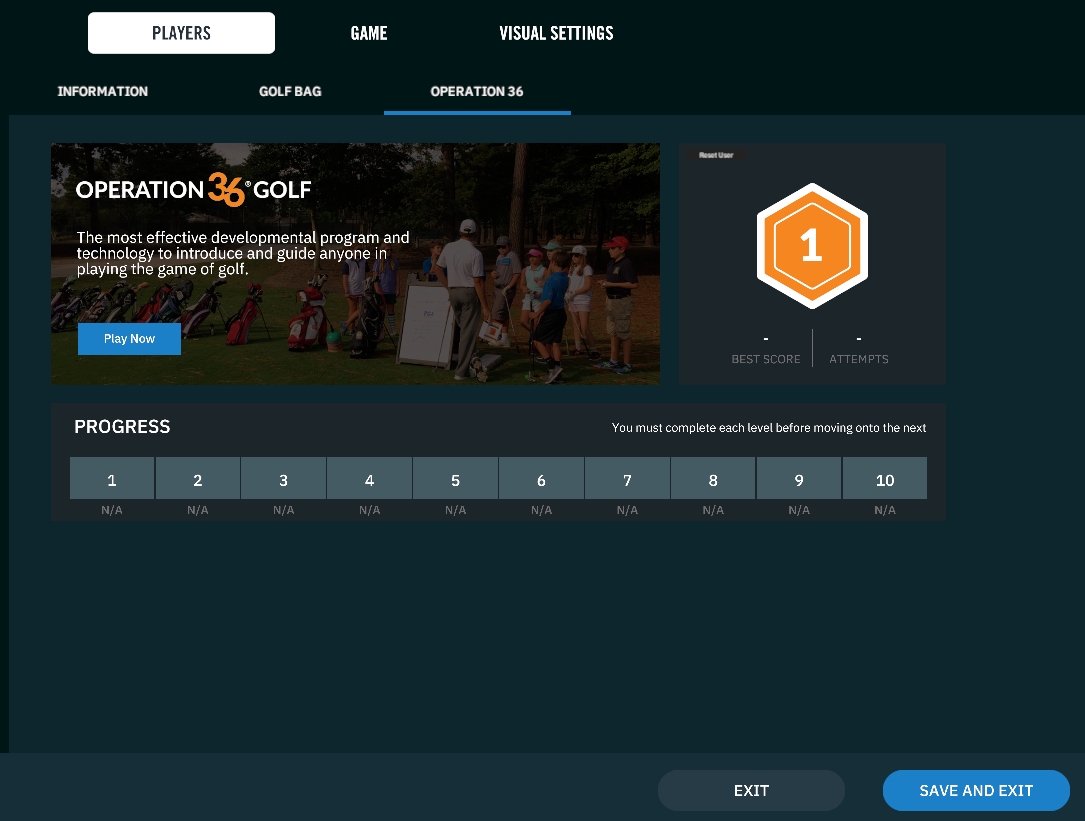Viewport: 1085px width, 821px height.
Task: Open the Visual Settings tab
Action: click(556, 33)
